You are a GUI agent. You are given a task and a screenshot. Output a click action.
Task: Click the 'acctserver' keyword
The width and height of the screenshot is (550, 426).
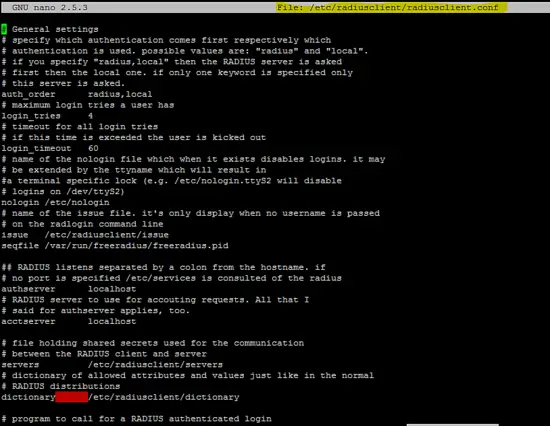click(x=28, y=321)
